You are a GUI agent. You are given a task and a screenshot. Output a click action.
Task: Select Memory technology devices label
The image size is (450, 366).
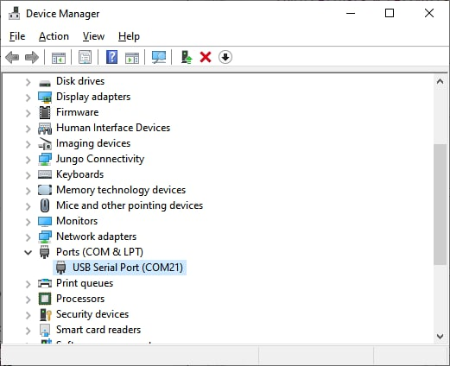point(121,190)
